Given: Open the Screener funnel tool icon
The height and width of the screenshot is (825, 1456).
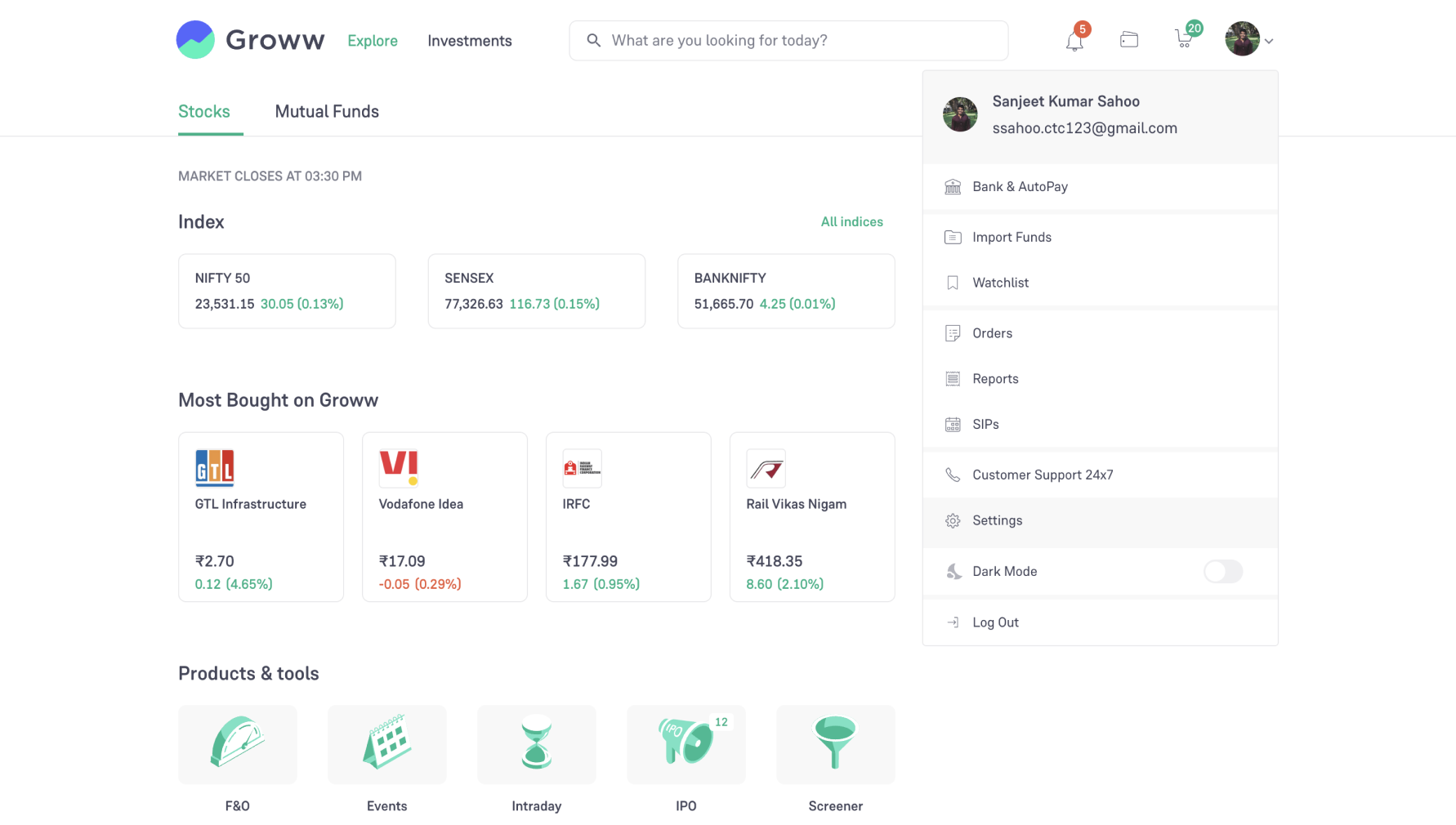Looking at the screenshot, I should [x=836, y=744].
